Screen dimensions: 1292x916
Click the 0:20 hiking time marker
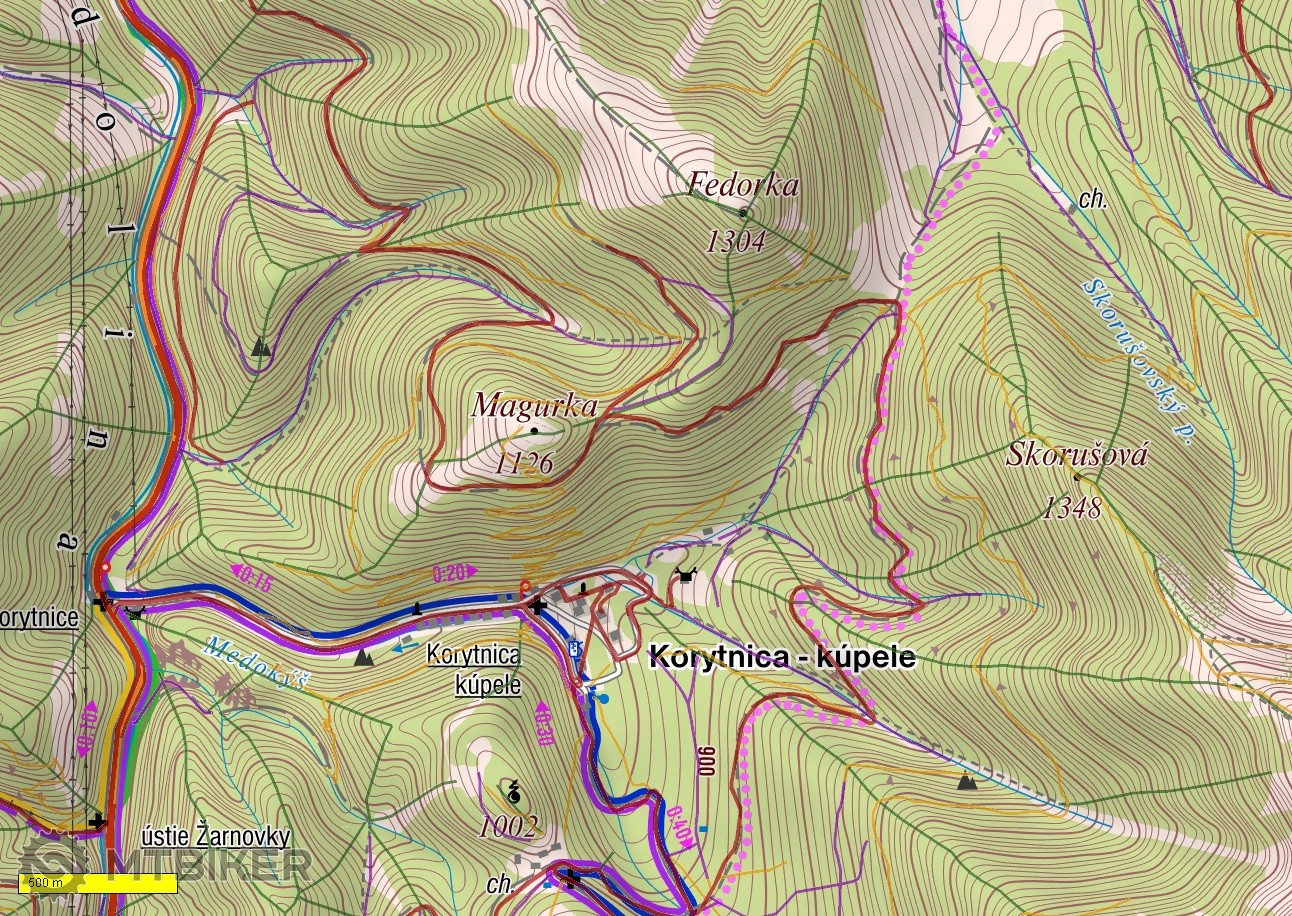pyautogui.click(x=450, y=574)
